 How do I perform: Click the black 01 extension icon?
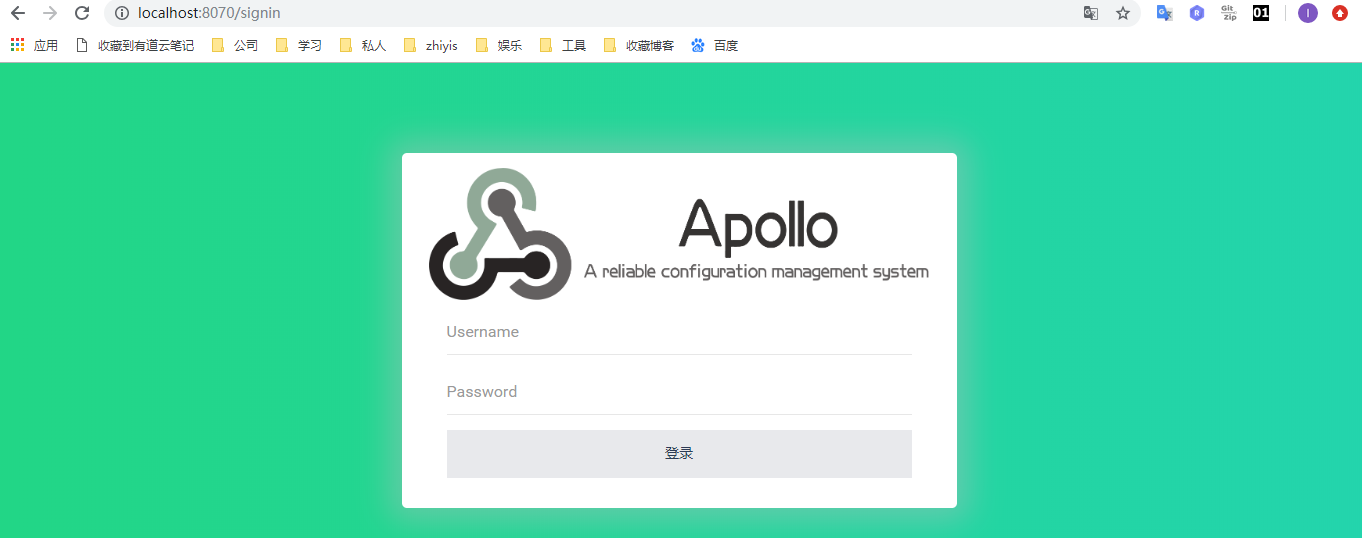[x=1261, y=13]
